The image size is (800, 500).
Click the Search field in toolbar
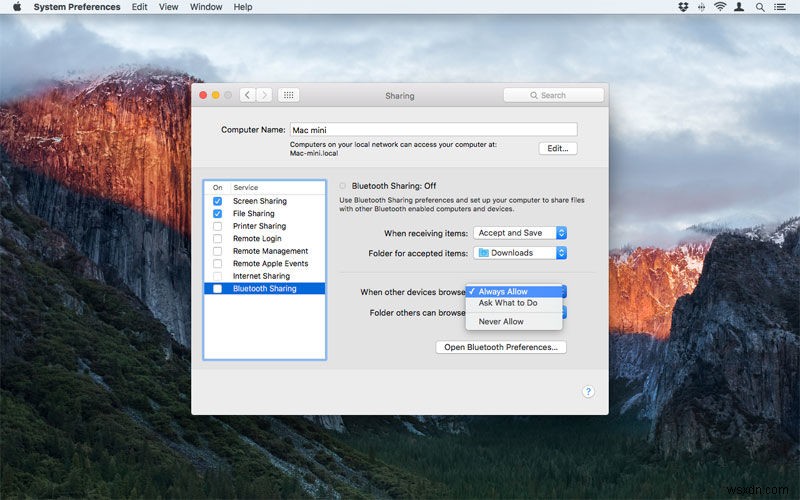(x=553, y=95)
